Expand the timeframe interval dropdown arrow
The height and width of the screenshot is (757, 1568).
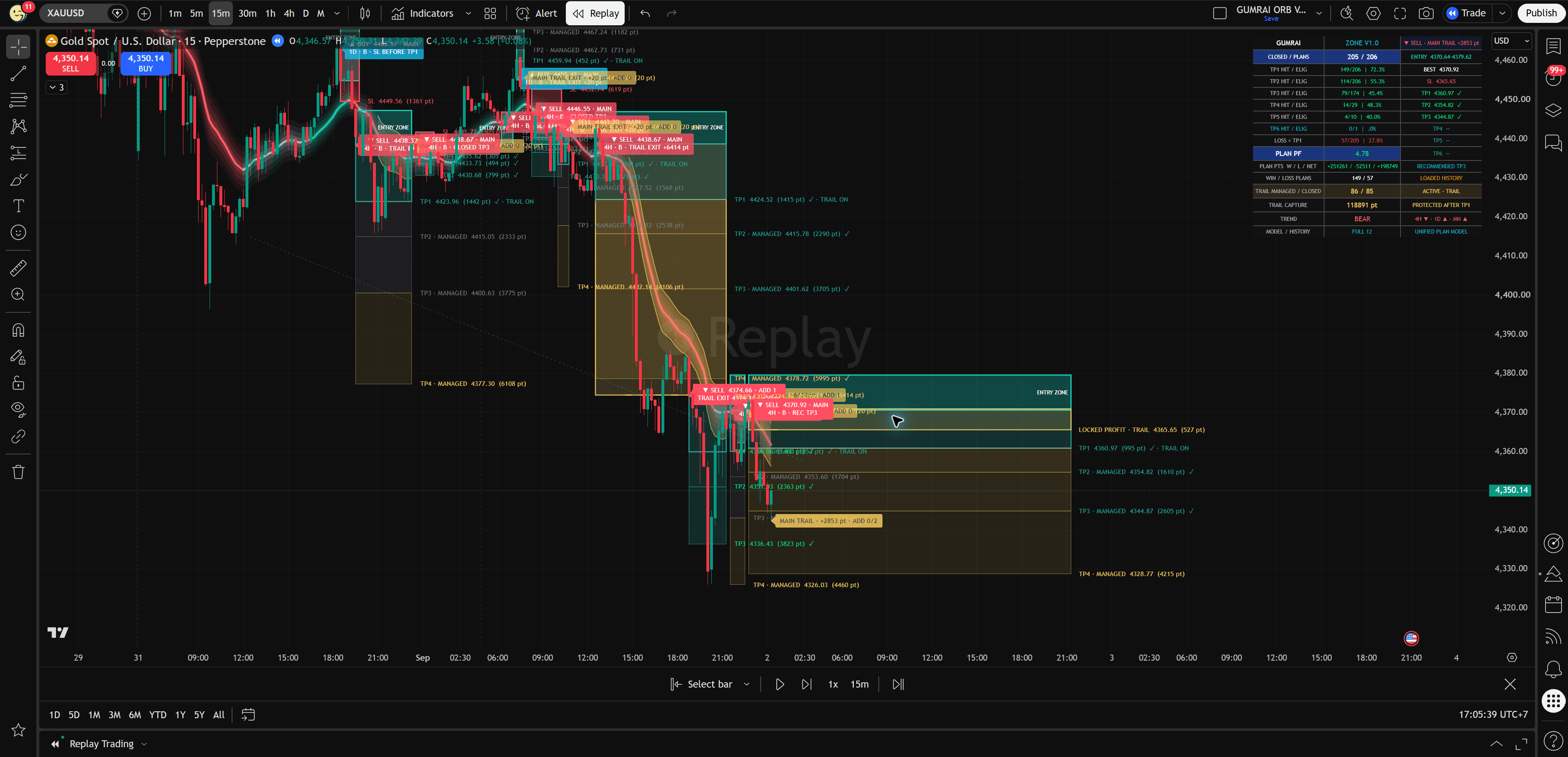coord(337,13)
